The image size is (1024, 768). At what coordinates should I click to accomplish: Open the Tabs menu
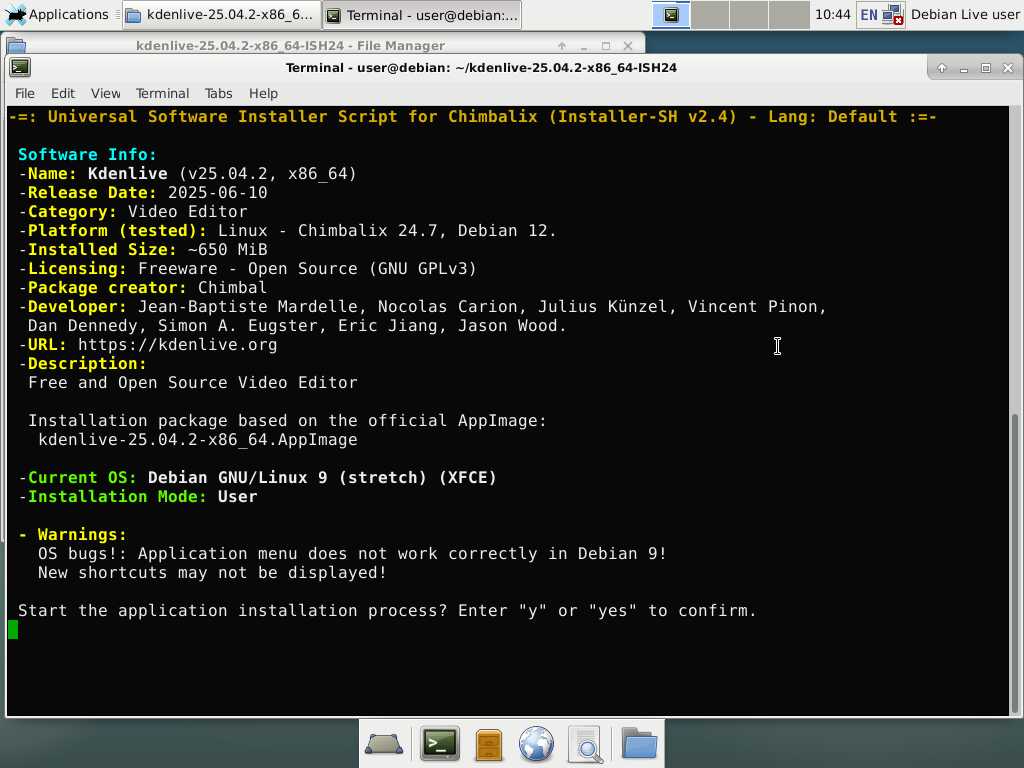(x=218, y=93)
